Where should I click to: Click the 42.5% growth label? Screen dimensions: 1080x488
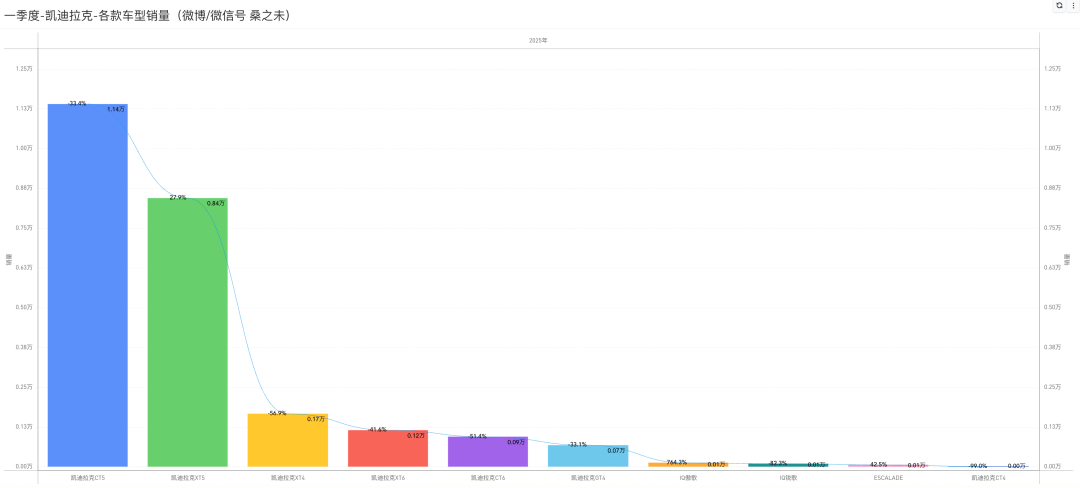click(x=878, y=464)
